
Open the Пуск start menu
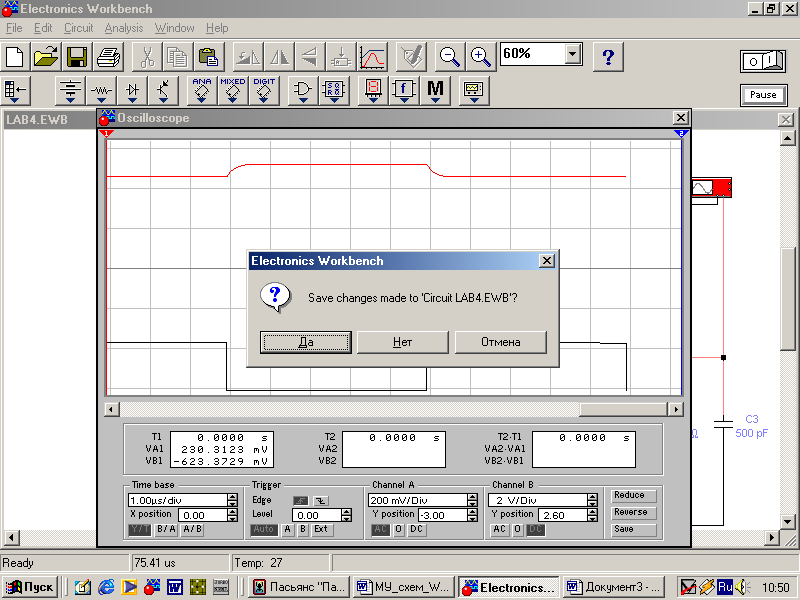click(x=30, y=588)
